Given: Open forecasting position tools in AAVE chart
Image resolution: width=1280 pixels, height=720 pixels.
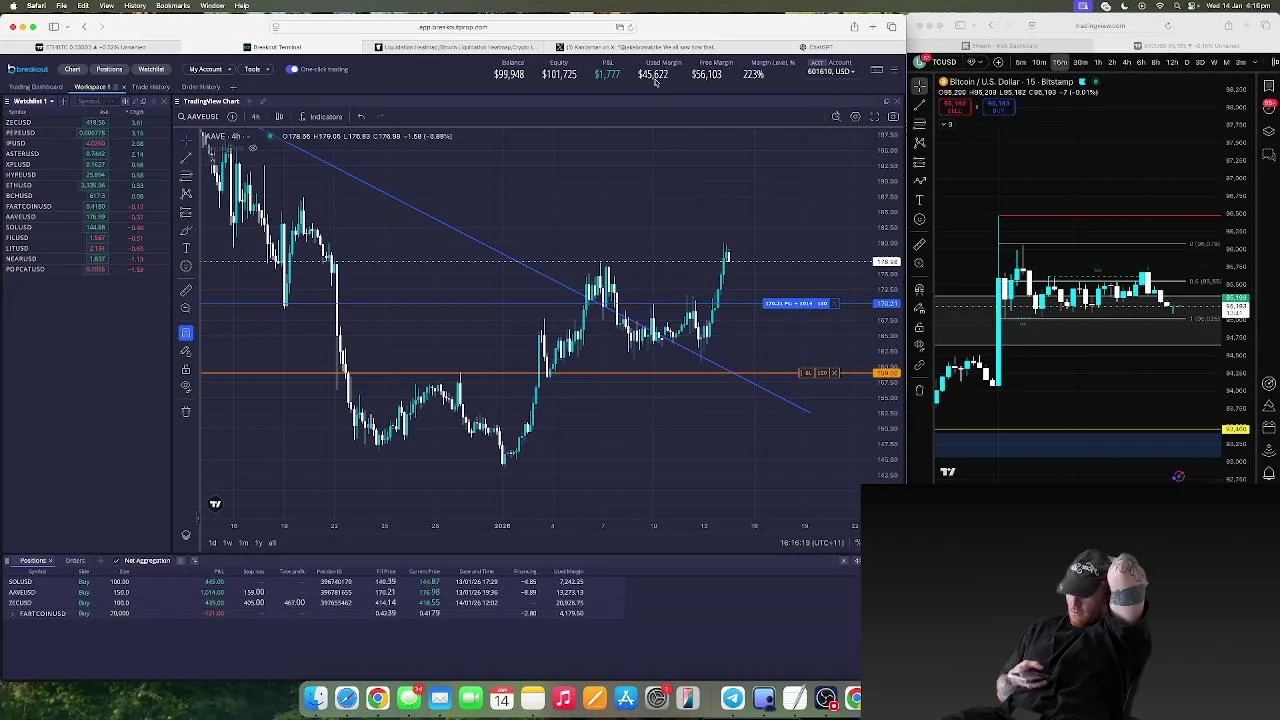Looking at the screenshot, I should click(x=186, y=212).
